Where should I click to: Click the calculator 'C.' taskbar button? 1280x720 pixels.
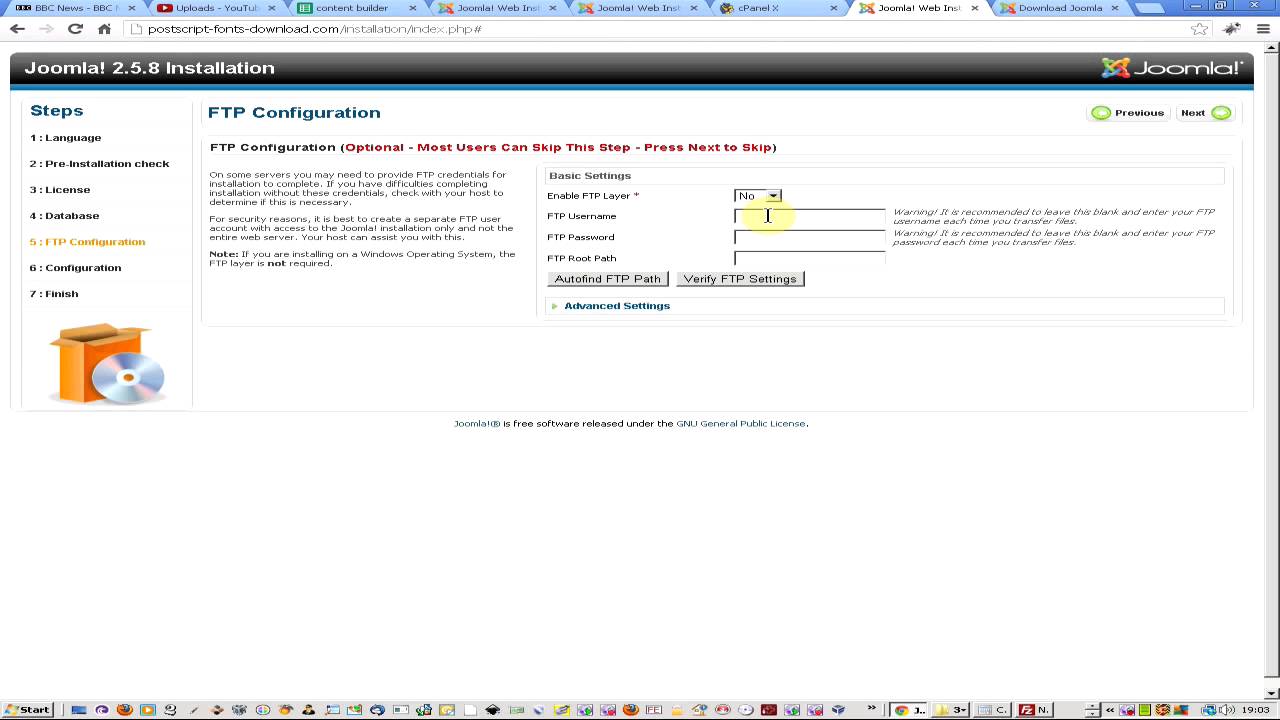[992, 710]
